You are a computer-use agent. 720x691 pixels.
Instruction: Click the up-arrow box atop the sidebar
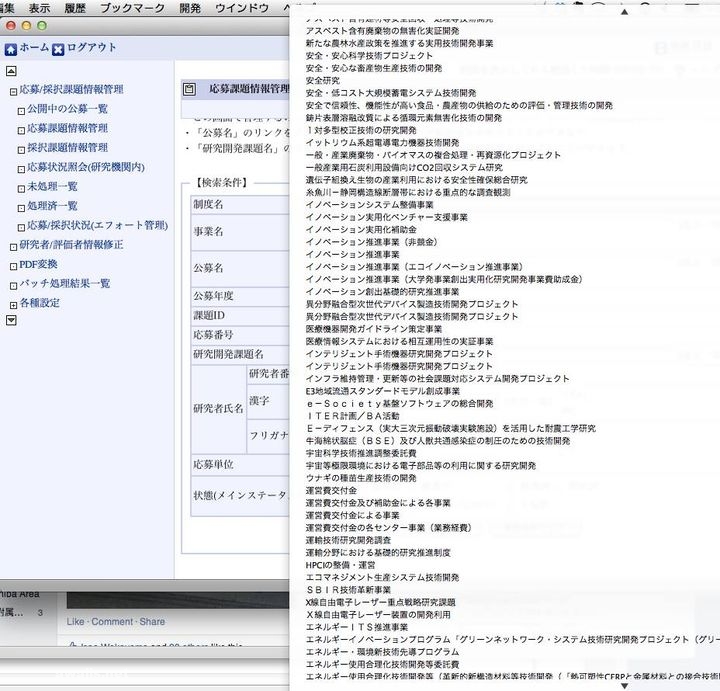point(11,71)
